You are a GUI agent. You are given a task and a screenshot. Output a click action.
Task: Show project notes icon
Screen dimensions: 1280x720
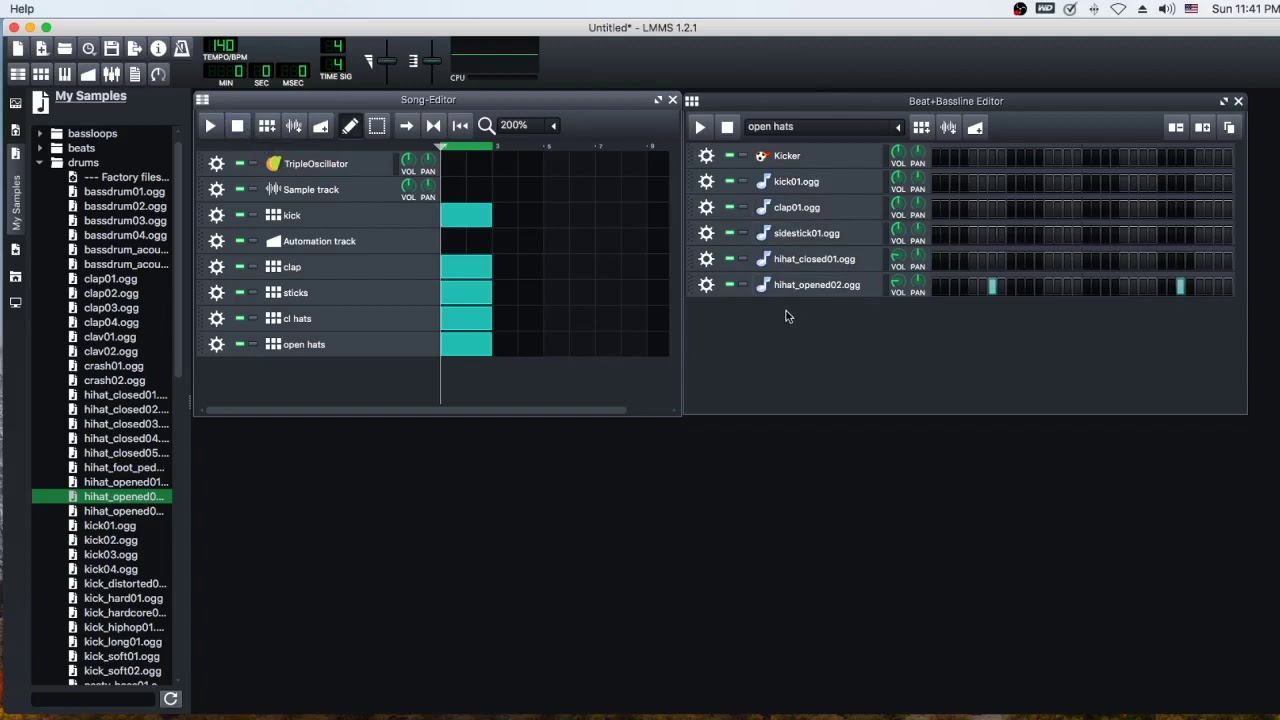pos(135,74)
